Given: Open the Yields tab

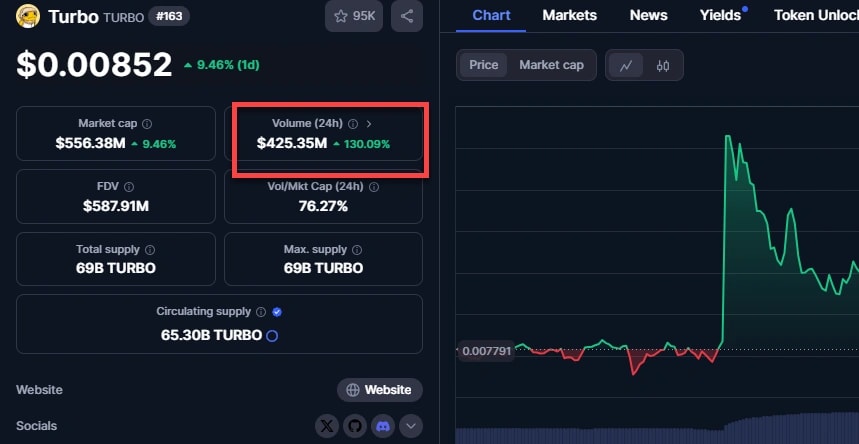Looking at the screenshot, I should (x=720, y=15).
